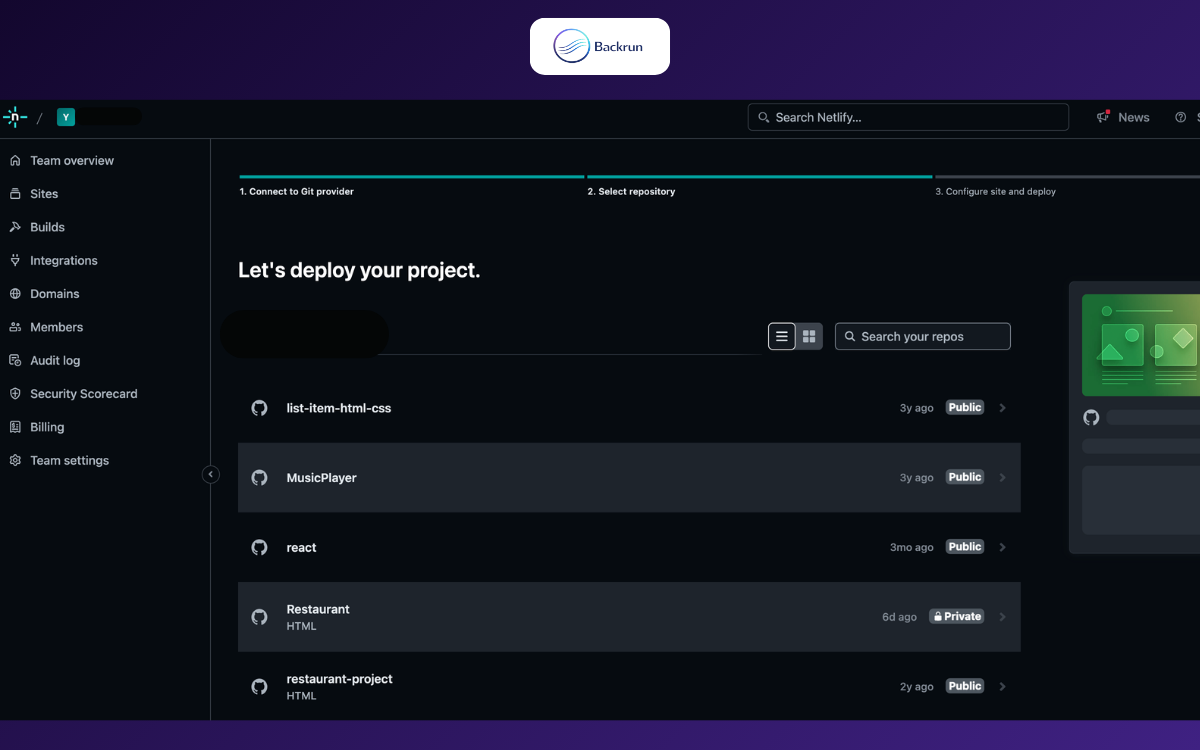Collapse the sidebar with the arrow handle
1200x750 pixels.
(x=210, y=474)
